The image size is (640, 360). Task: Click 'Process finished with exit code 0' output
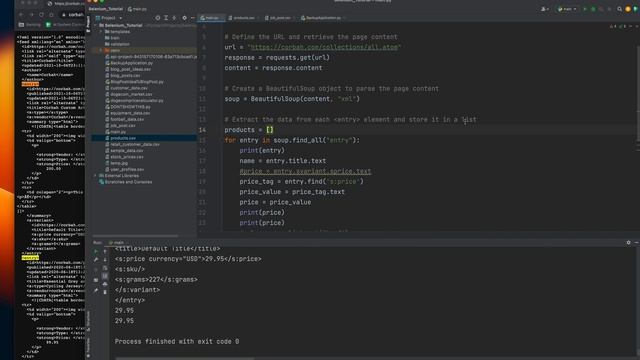(177, 341)
